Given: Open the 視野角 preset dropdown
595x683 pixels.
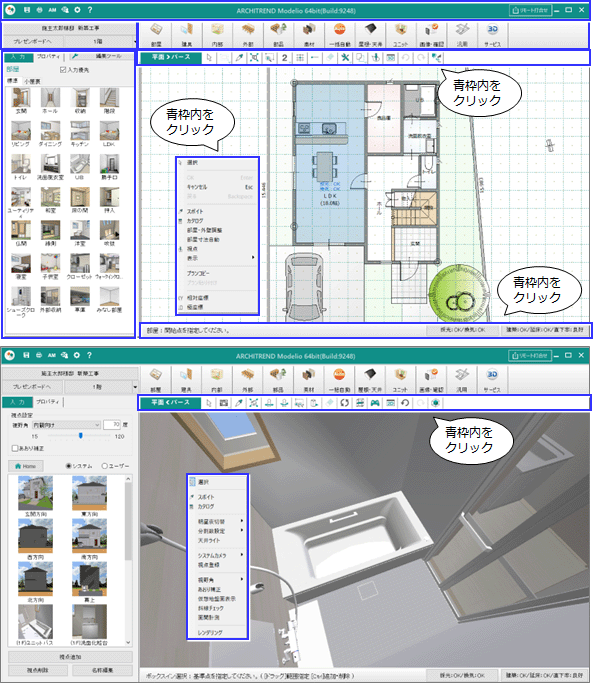Looking at the screenshot, I should [67, 425].
